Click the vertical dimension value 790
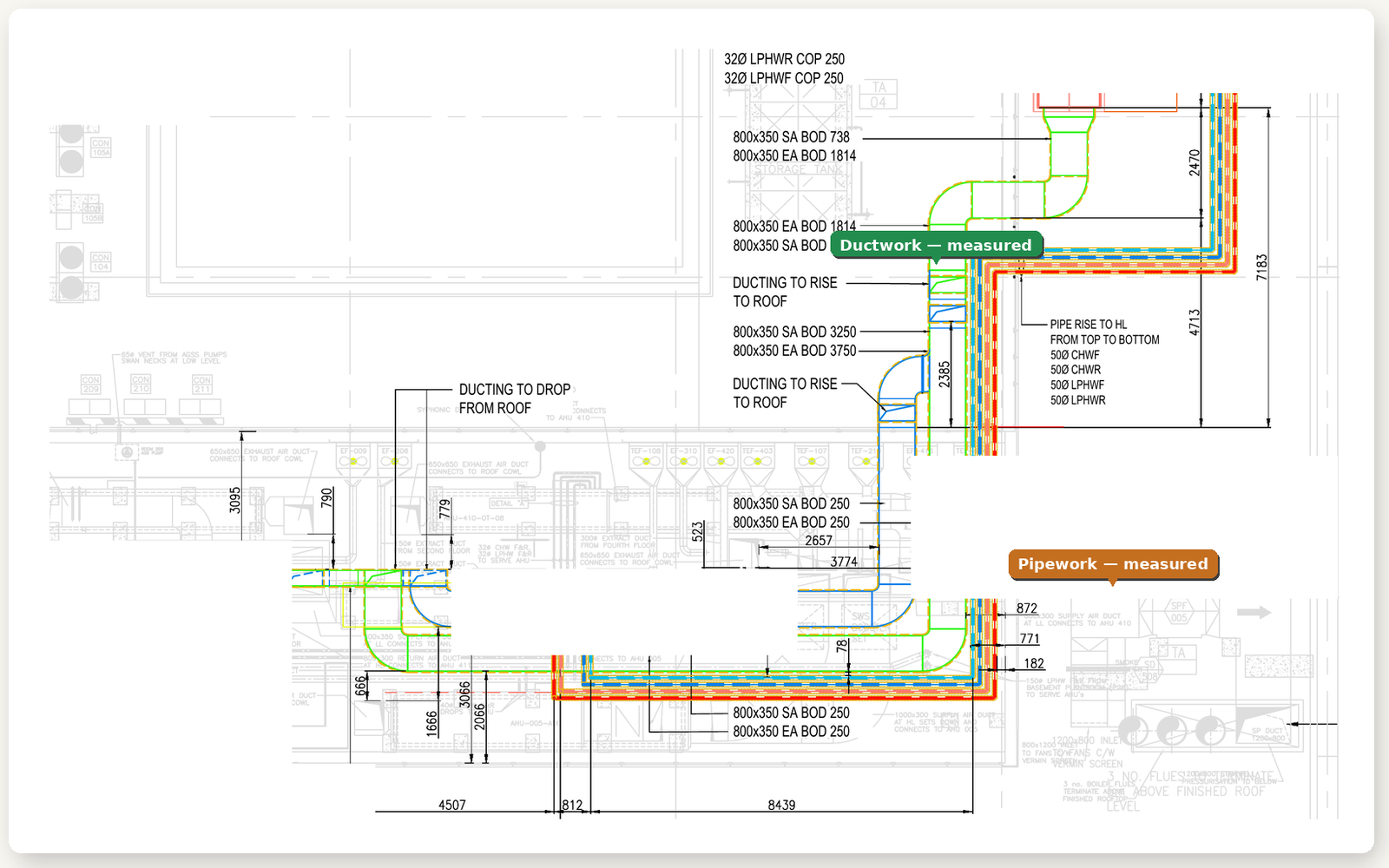1389x868 pixels. coord(326,497)
